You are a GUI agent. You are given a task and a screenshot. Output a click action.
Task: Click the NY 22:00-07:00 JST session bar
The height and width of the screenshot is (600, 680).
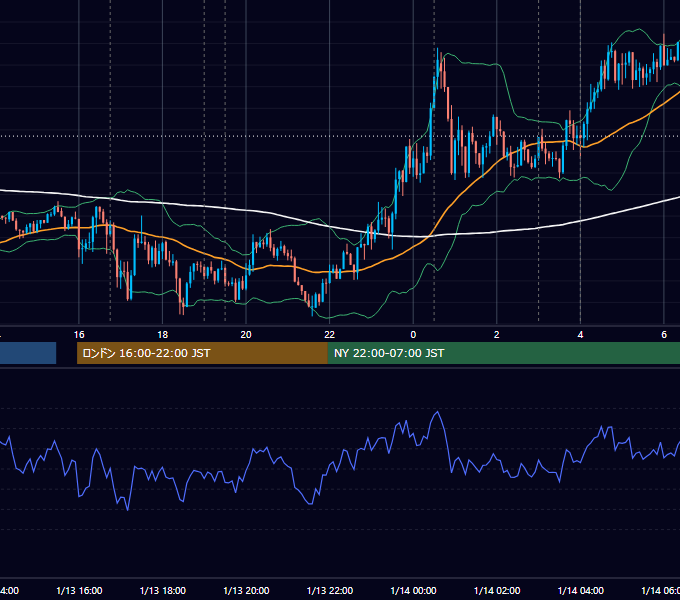pos(503,353)
